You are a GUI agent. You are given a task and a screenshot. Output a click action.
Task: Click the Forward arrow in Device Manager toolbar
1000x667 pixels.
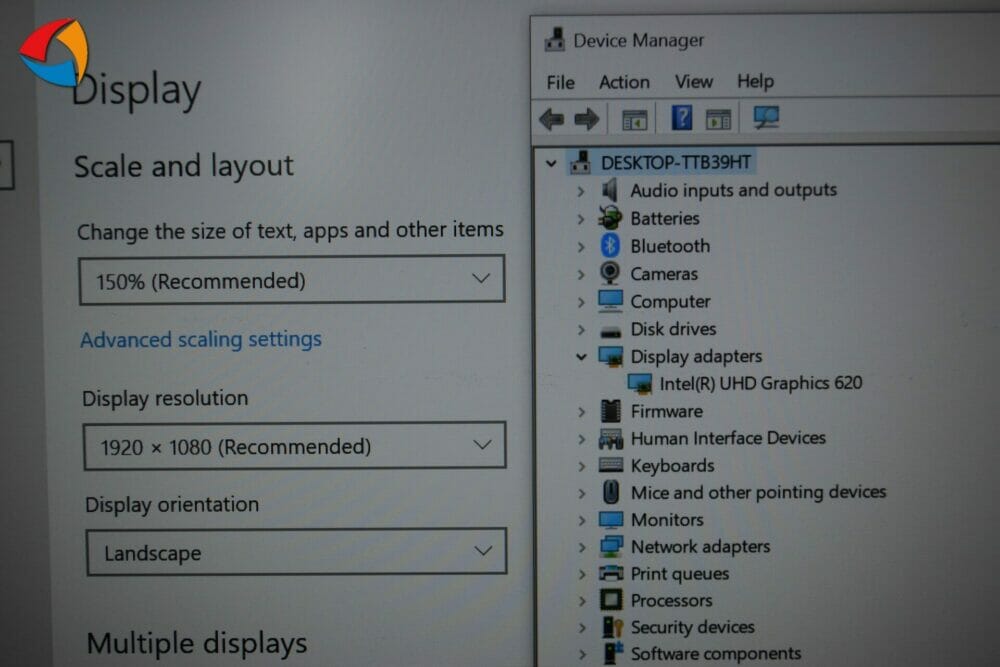[x=587, y=119]
